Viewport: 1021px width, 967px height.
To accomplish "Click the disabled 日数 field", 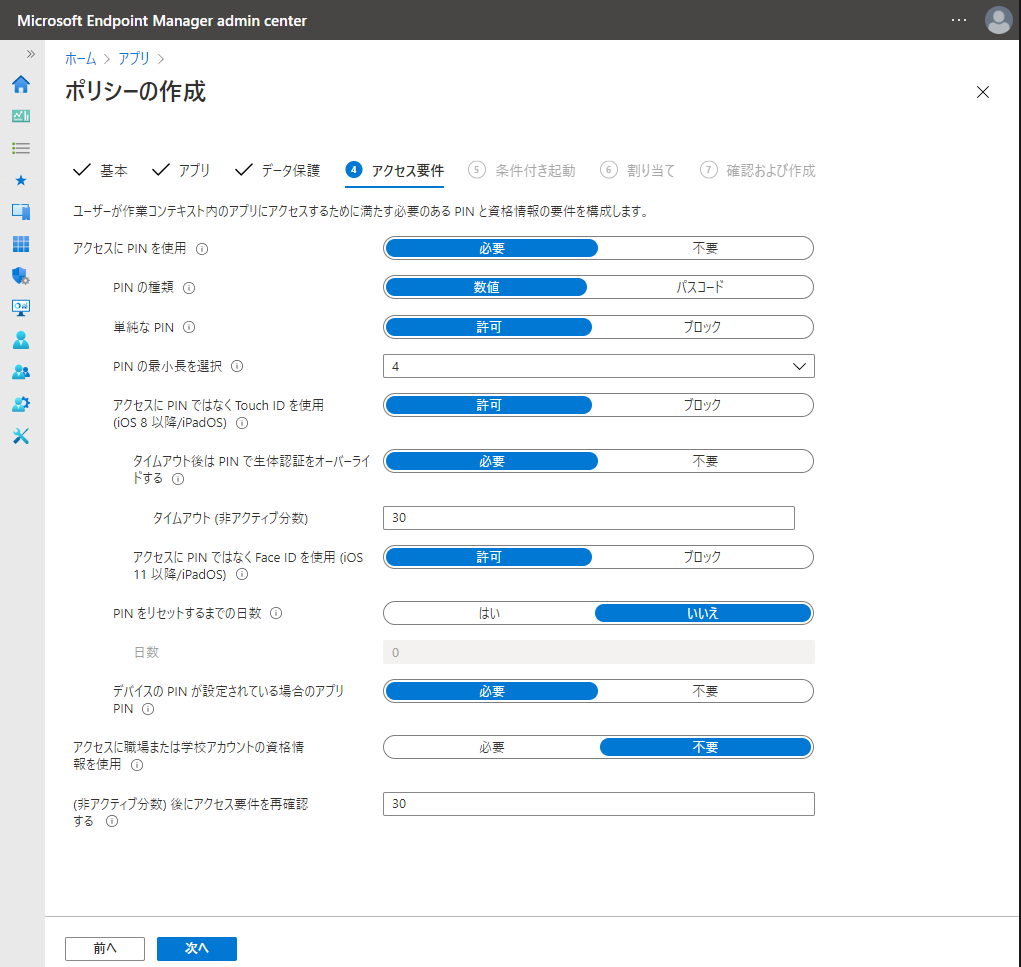I will tap(598, 652).
